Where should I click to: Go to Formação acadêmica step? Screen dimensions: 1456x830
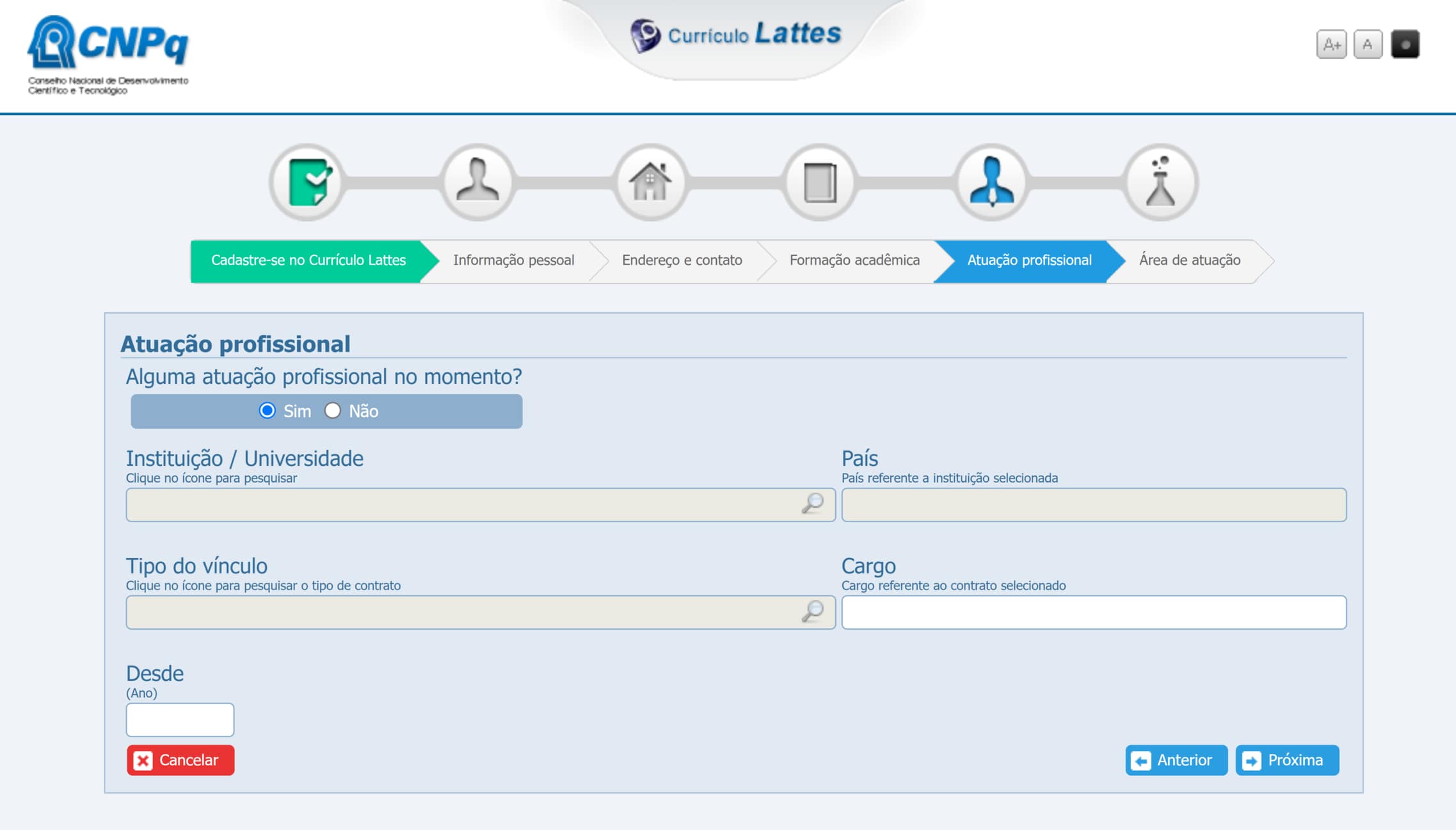[x=854, y=260]
